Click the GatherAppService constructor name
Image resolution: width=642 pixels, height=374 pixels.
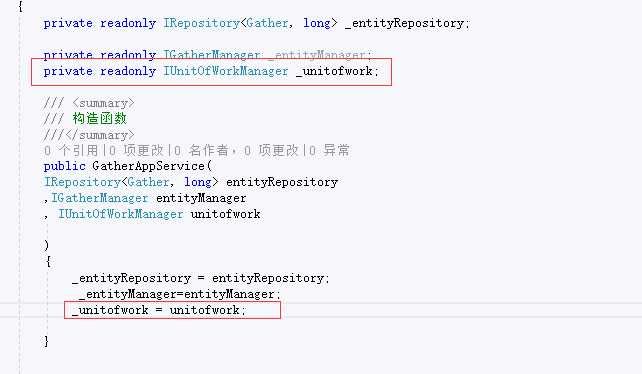pos(148,166)
